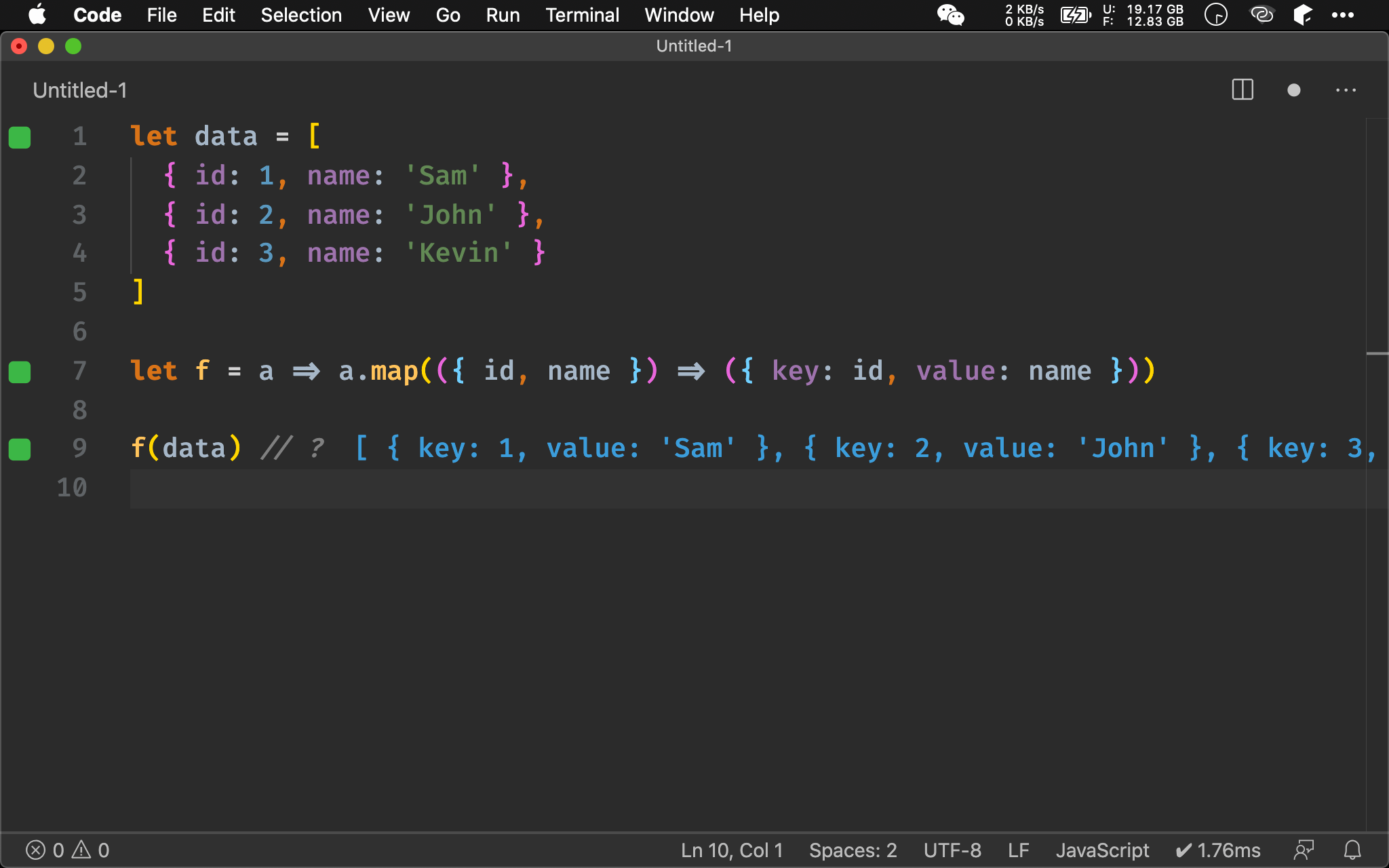Click the inline Quokka output on line 9
1389x868 pixels.
[x=866, y=448]
